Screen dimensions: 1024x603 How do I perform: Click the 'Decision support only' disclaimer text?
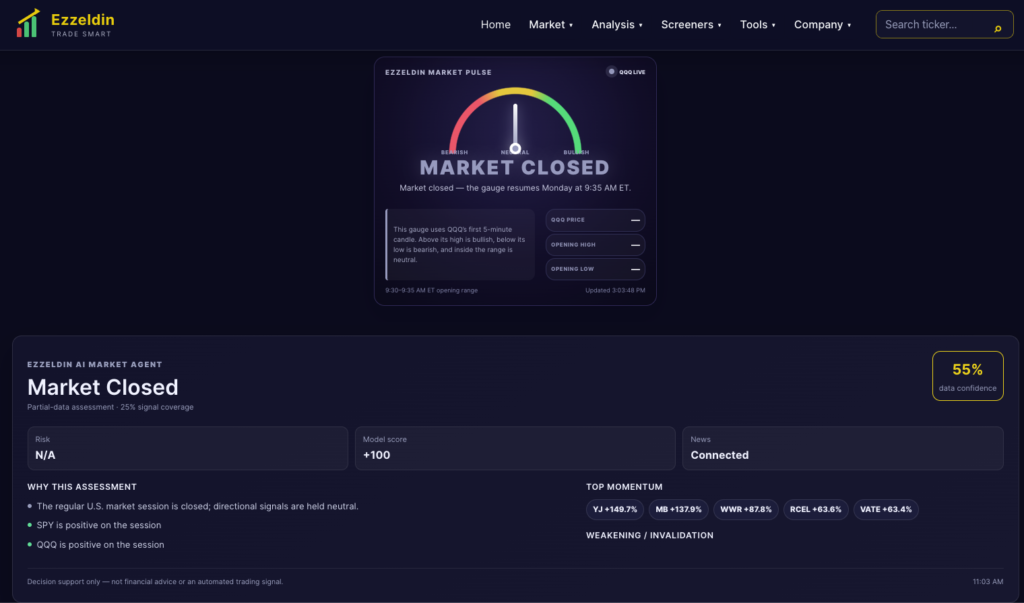click(155, 581)
